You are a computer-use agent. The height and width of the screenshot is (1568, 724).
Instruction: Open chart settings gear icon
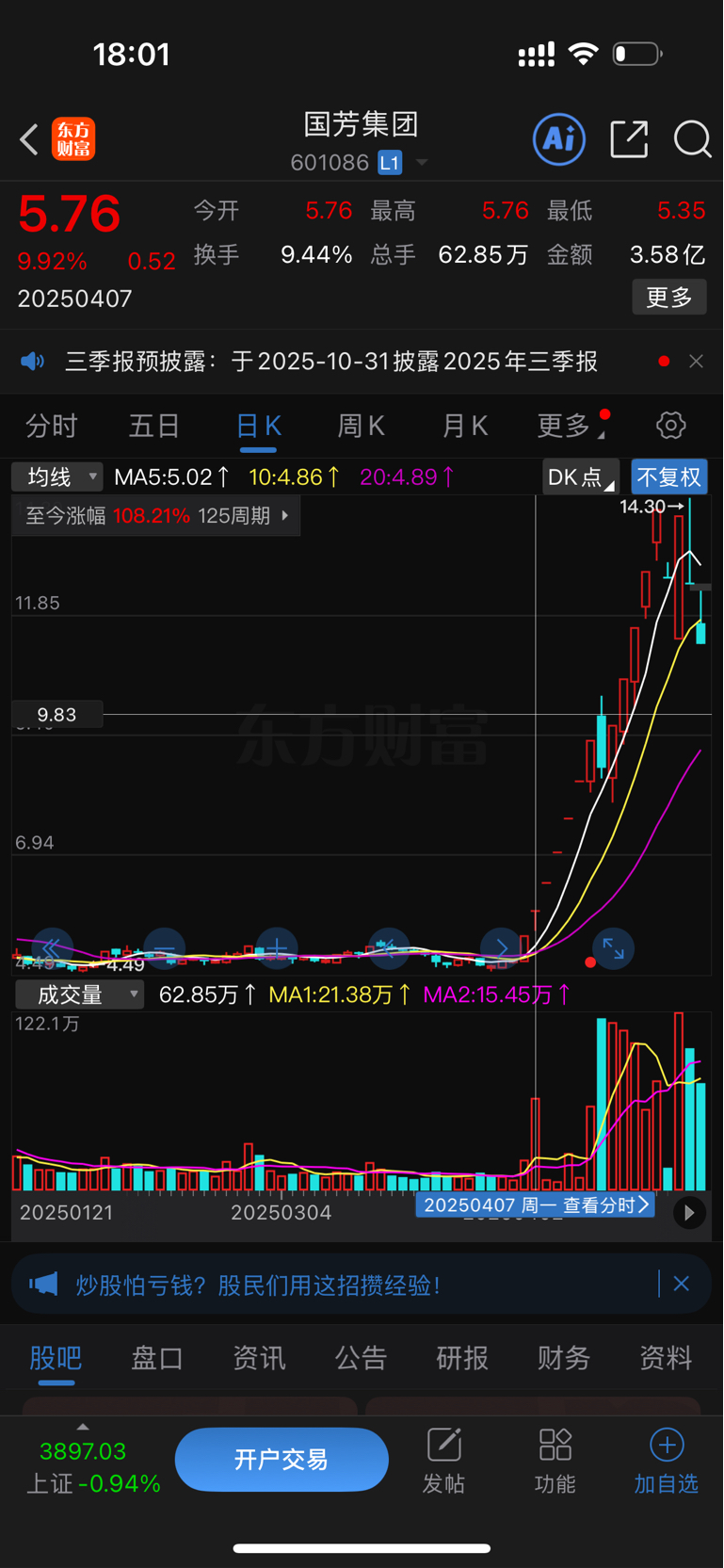pos(671,426)
